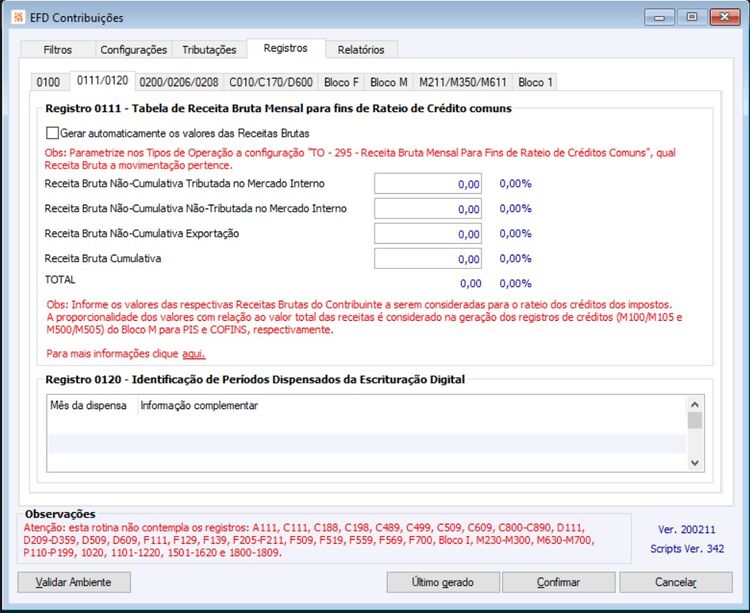Go to the Bloco 1 tab
750x613 pixels.
[535, 82]
